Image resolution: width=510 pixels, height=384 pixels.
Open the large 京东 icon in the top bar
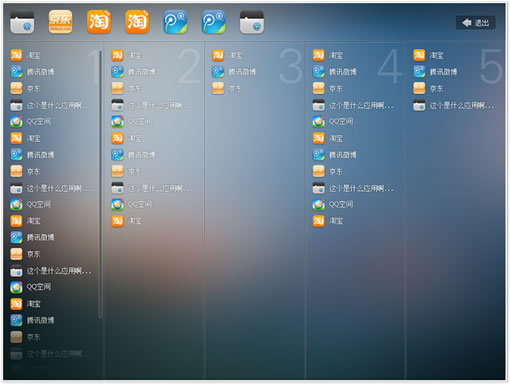click(x=60, y=22)
